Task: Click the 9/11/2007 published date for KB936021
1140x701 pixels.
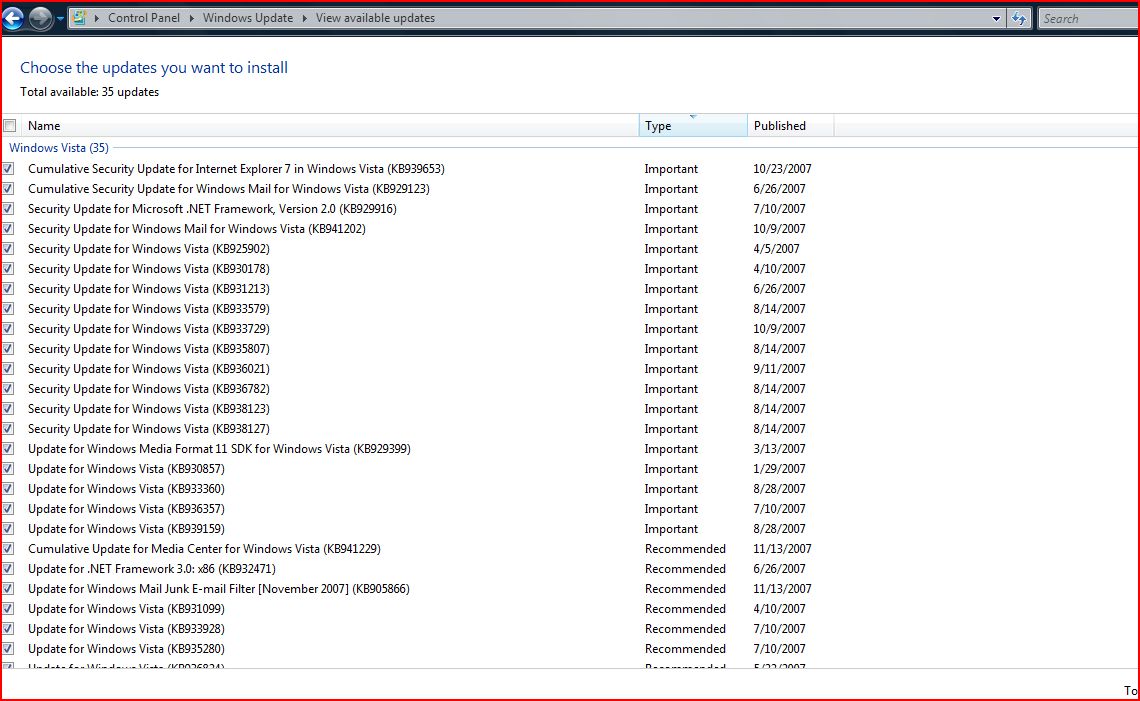Action: tap(779, 369)
